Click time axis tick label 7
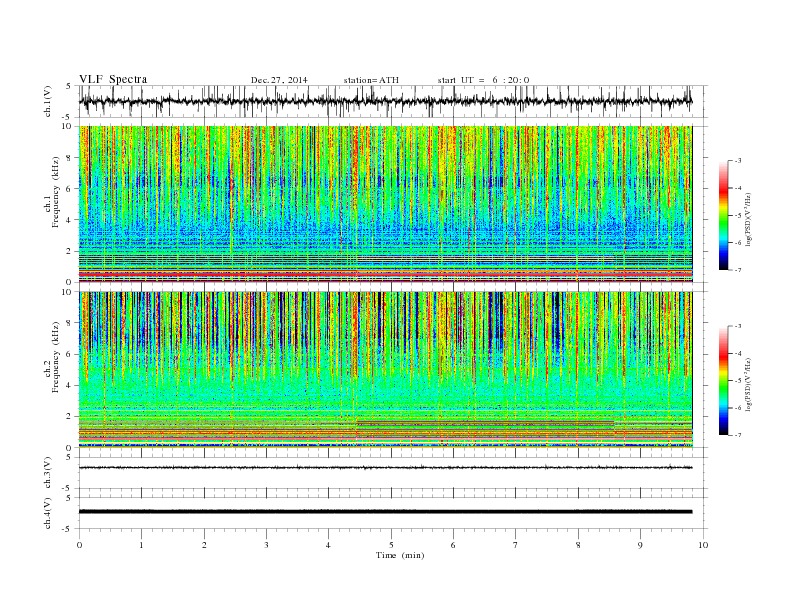This screenshot has width=792, height=612. point(516,545)
